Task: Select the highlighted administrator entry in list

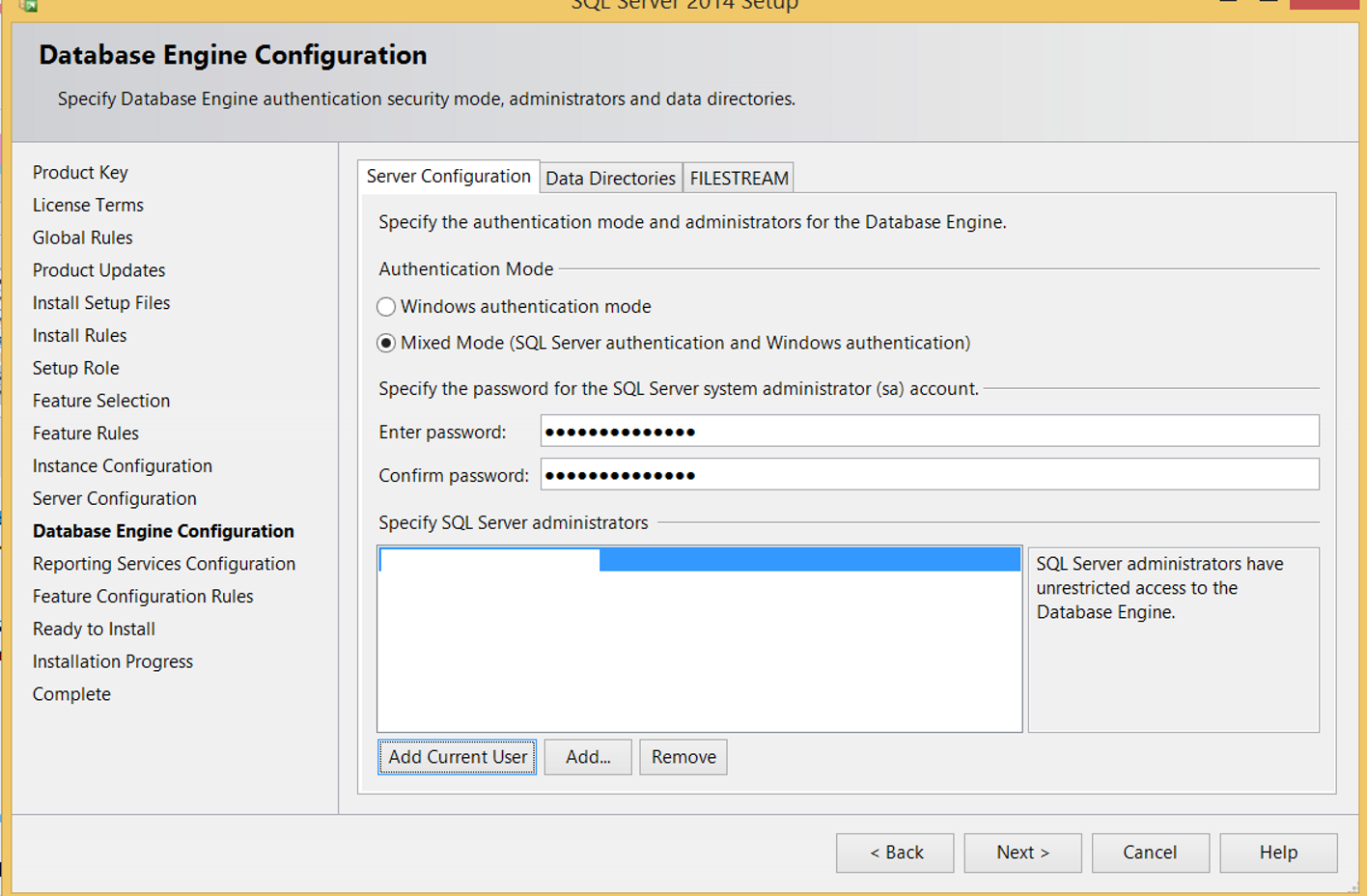Action: [700, 560]
